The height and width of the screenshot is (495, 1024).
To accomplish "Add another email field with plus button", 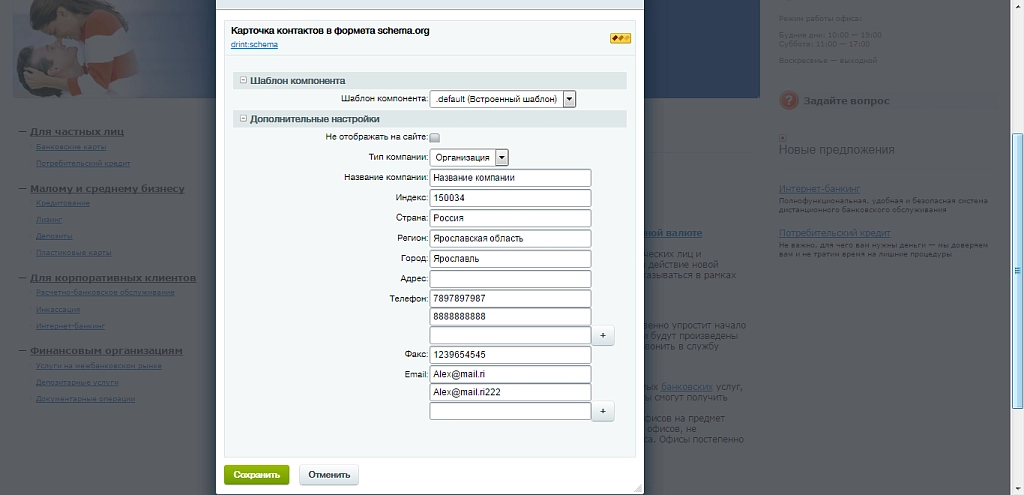I will [602, 411].
